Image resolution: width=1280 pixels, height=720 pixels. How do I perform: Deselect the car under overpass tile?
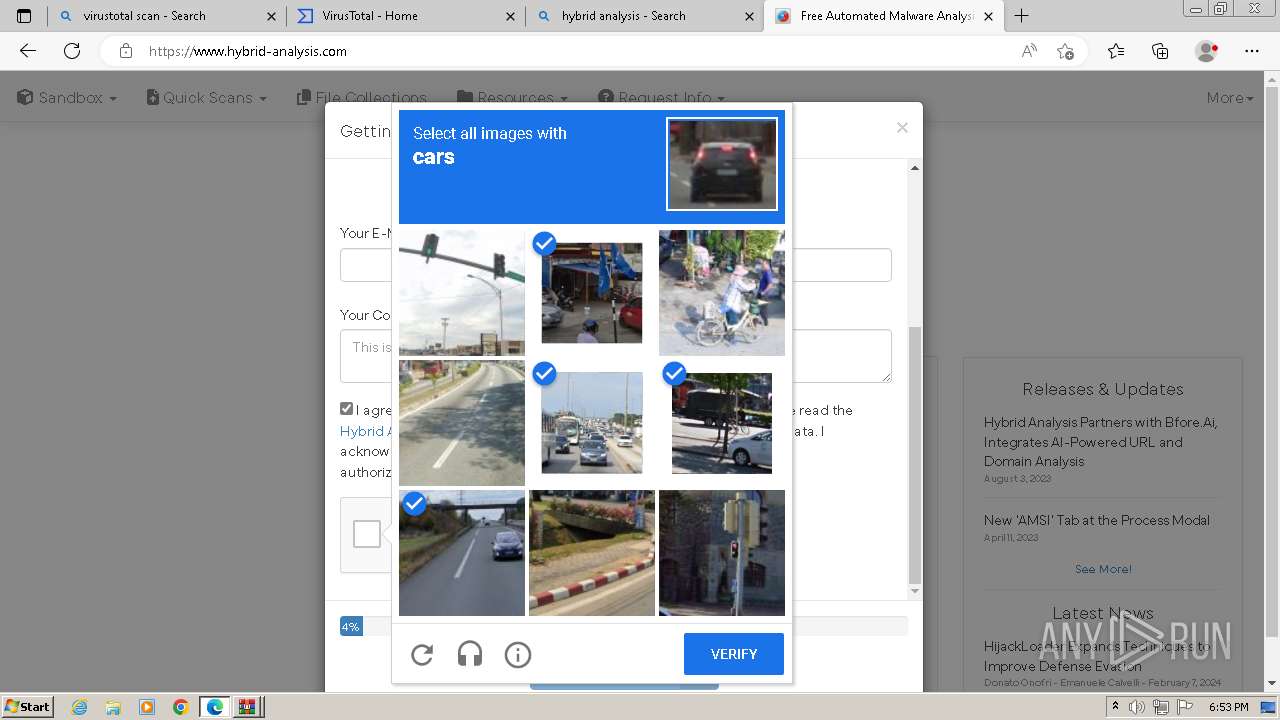click(462, 553)
